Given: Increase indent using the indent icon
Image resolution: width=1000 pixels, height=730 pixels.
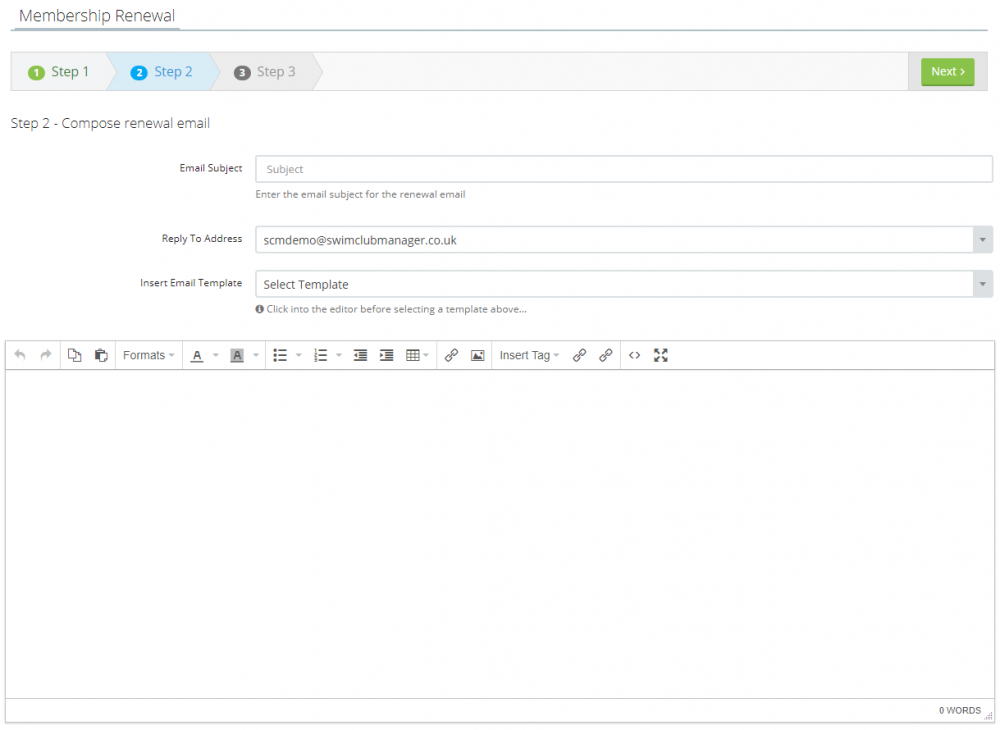Looking at the screenshot, I should coord(386,355).
